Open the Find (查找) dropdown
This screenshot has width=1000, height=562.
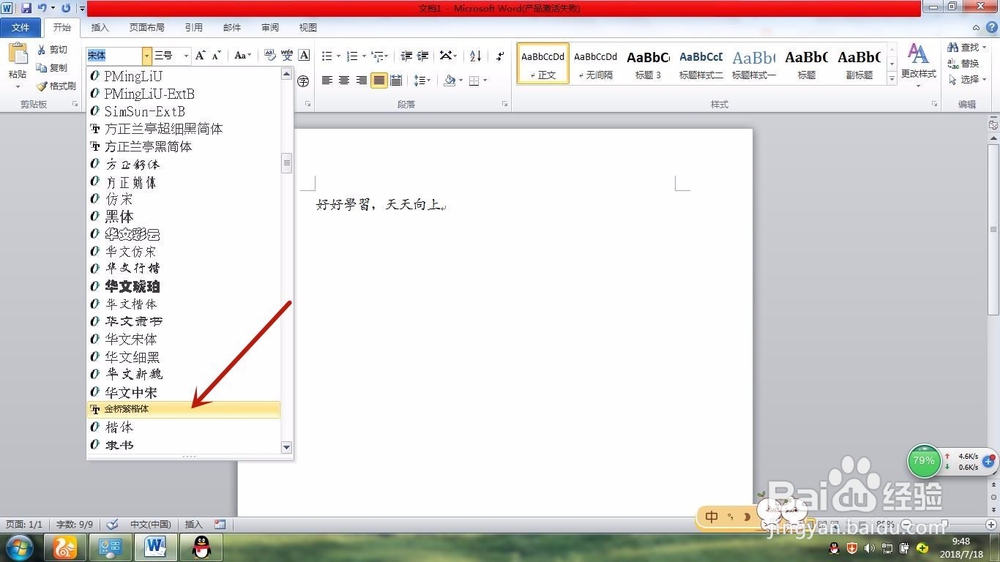985,47
